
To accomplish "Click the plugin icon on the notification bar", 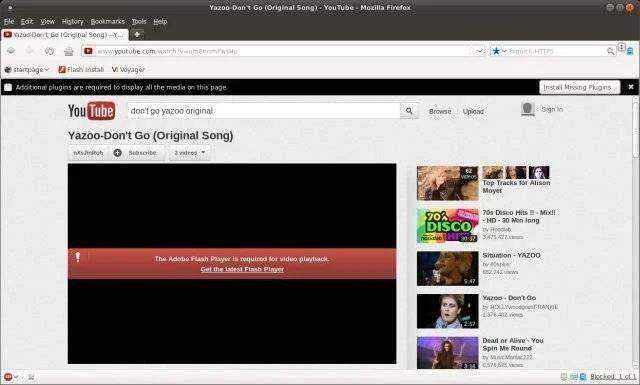I will (8, 87).
